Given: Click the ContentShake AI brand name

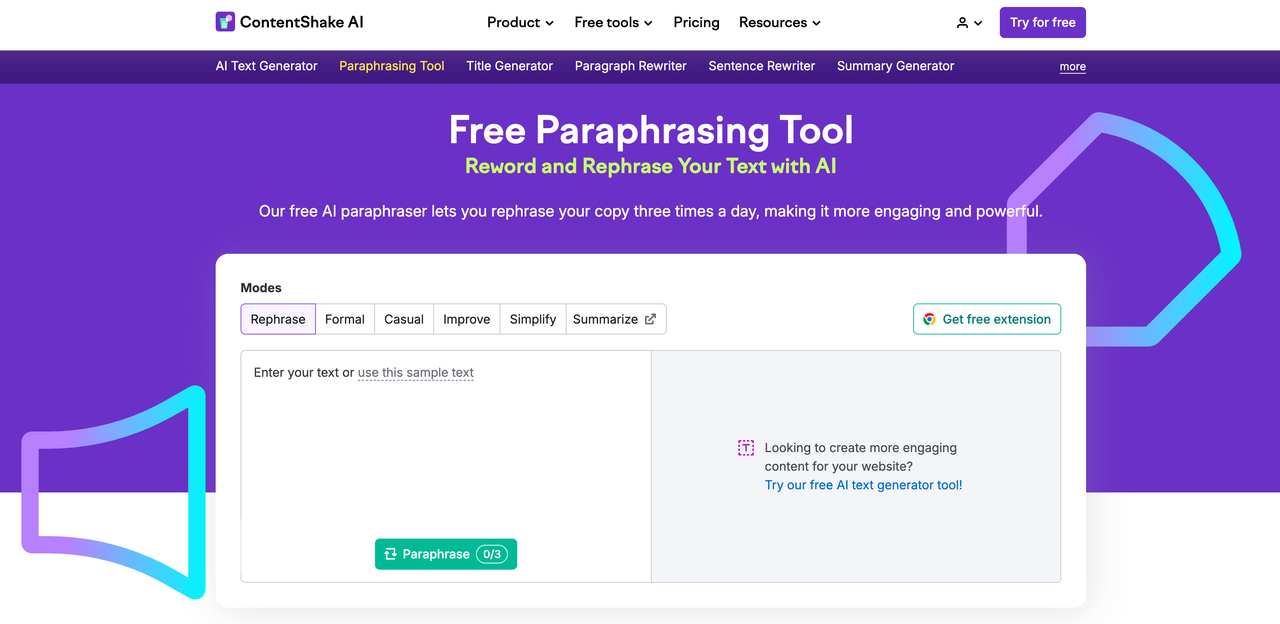Looking at the screenshot, I should (302, 22).
